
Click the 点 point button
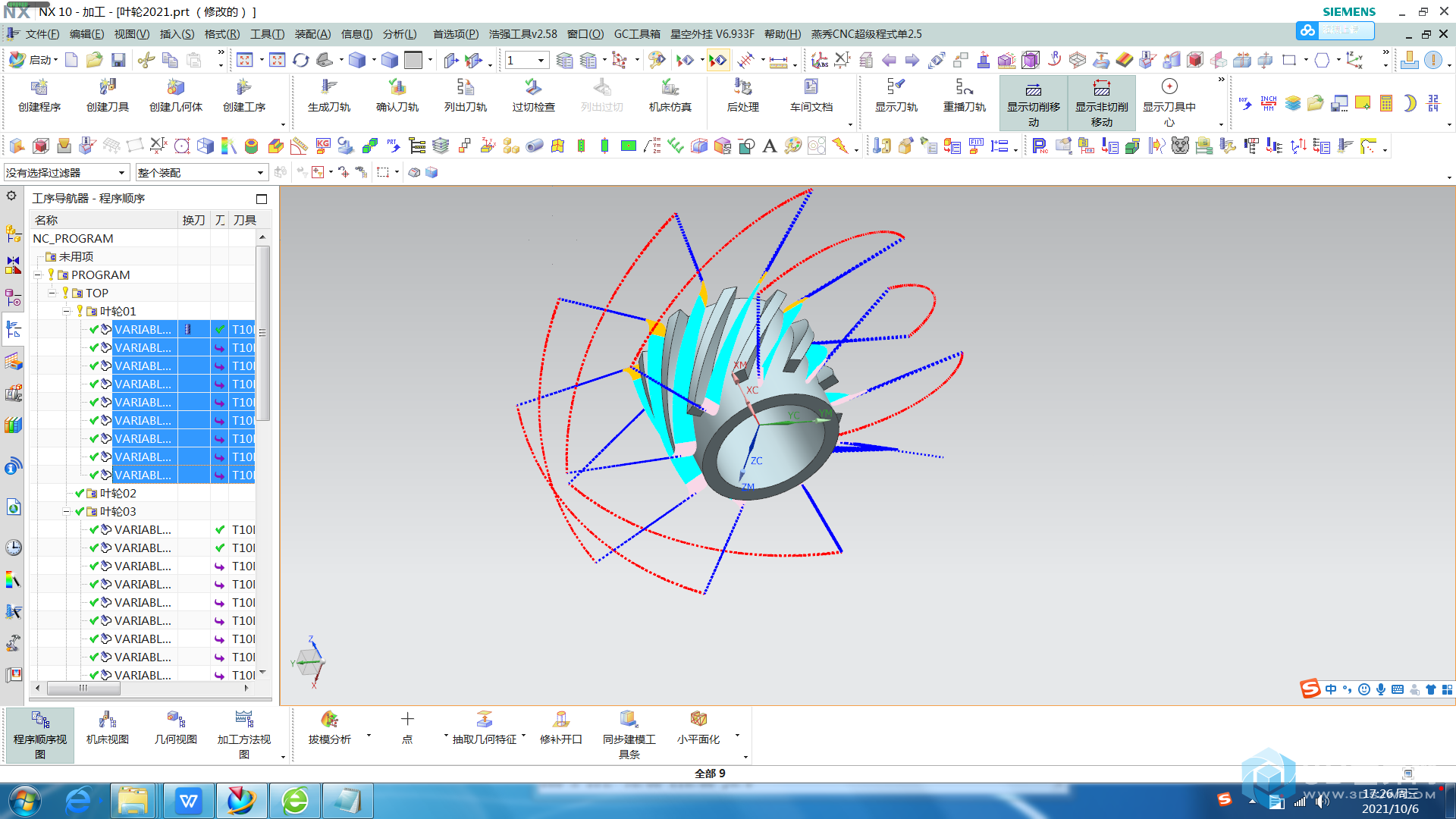pyautogui.click(x=407, y=728)
